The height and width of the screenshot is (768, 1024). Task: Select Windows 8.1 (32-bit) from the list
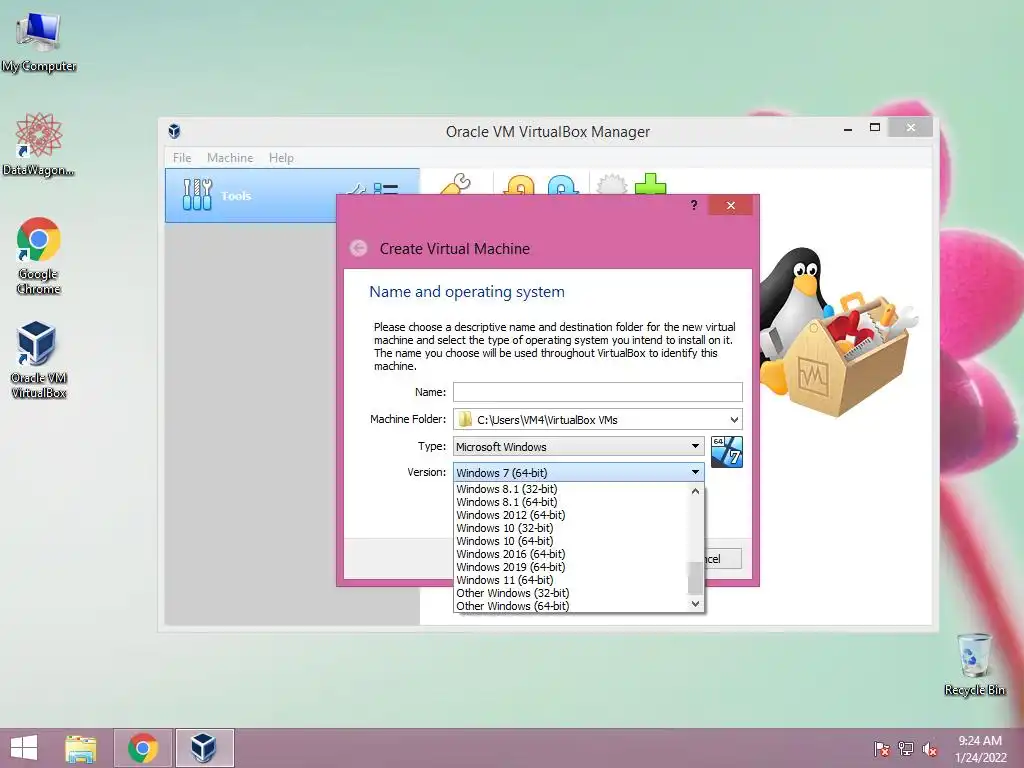tap(507, 489)
